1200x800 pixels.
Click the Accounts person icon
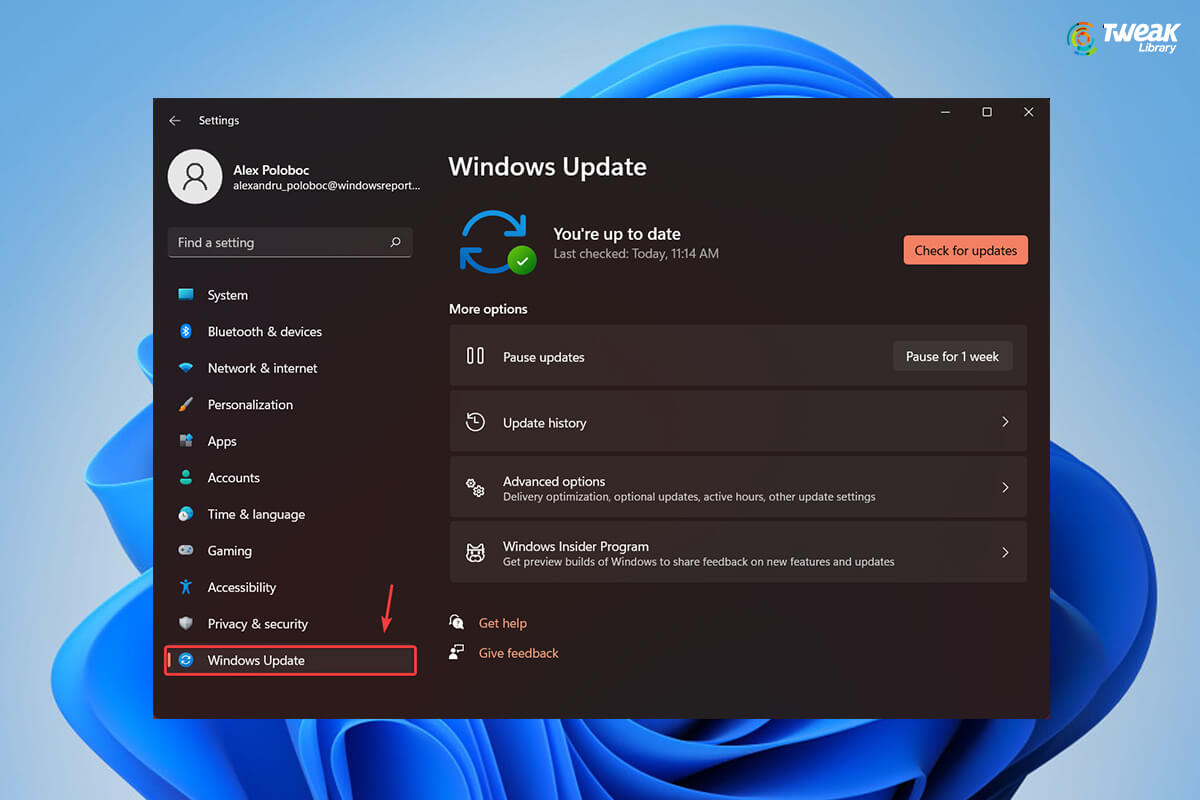click(186, 477)
